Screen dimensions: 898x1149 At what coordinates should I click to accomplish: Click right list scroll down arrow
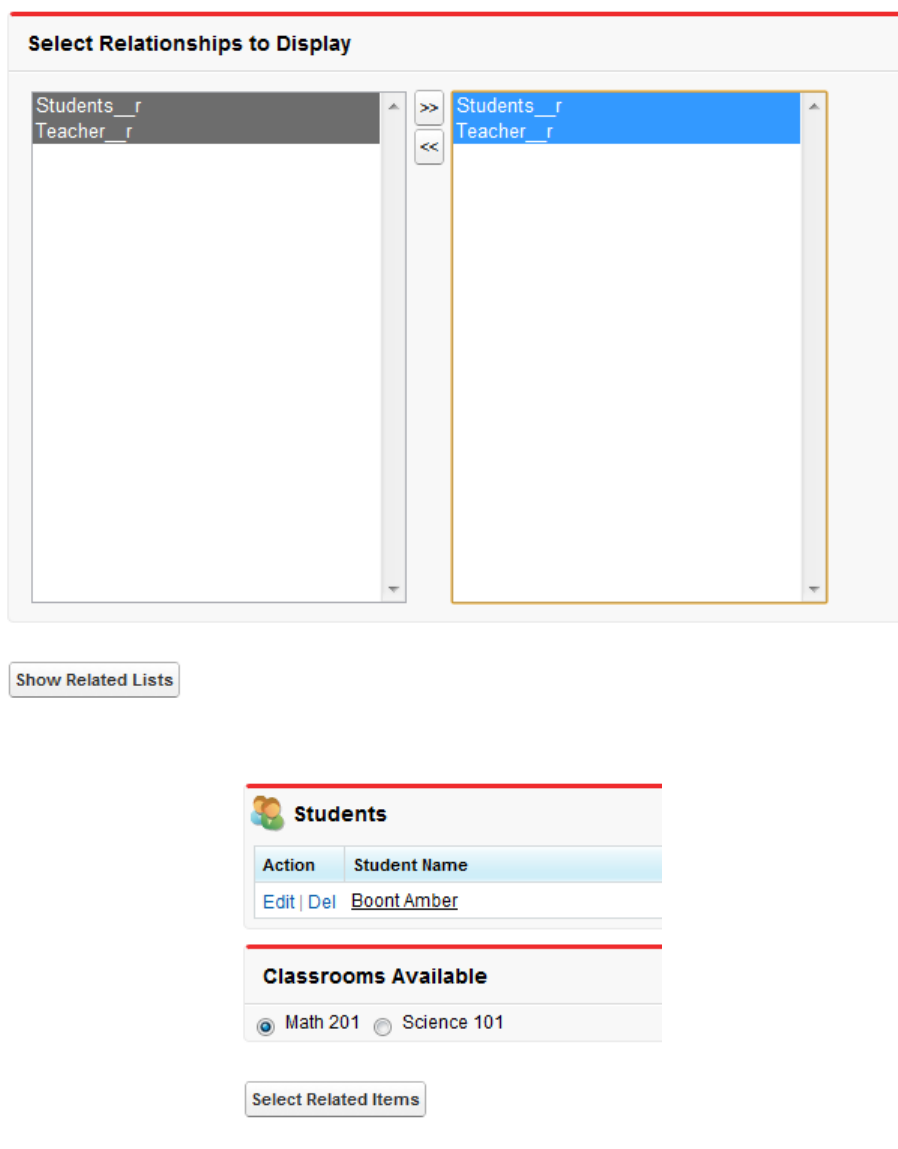tap(814, 589)
